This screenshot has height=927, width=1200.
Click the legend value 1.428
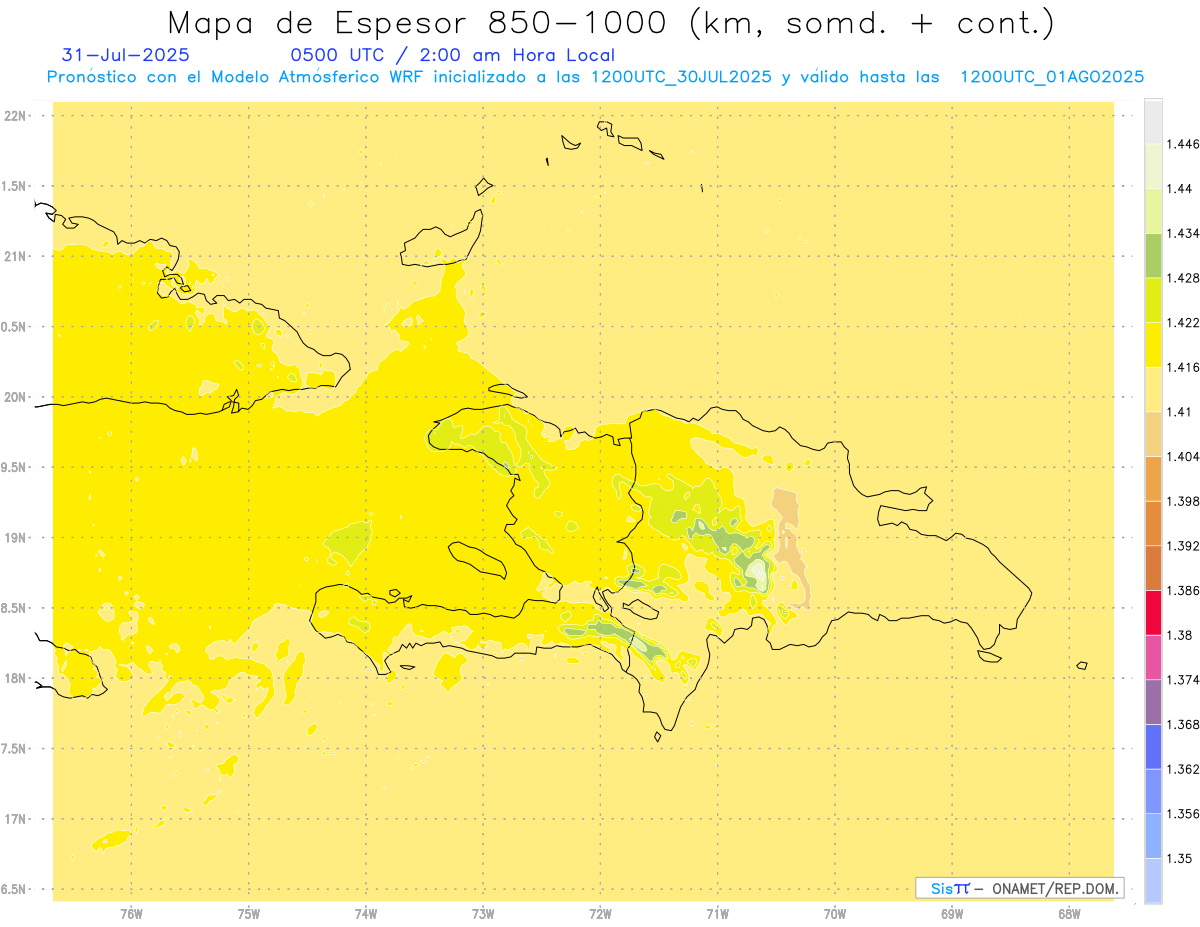(x=1183, y=278)
